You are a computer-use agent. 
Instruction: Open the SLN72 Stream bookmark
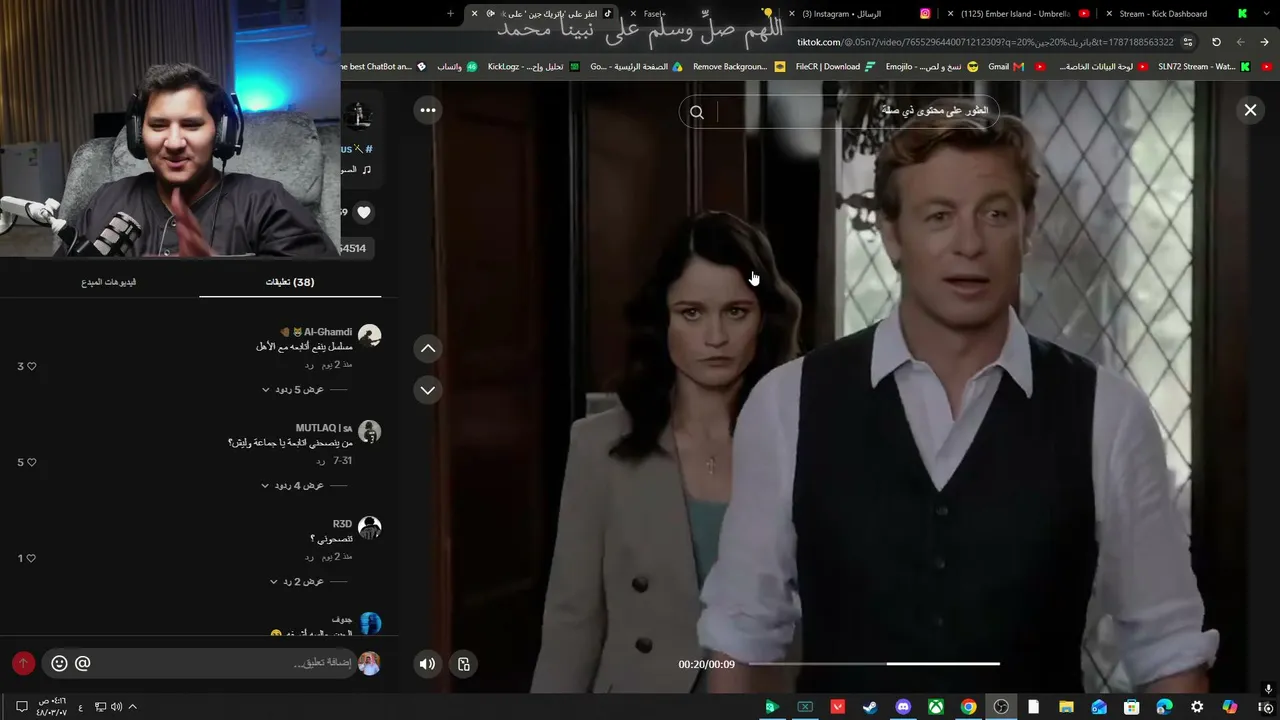tap(1204, 67)
